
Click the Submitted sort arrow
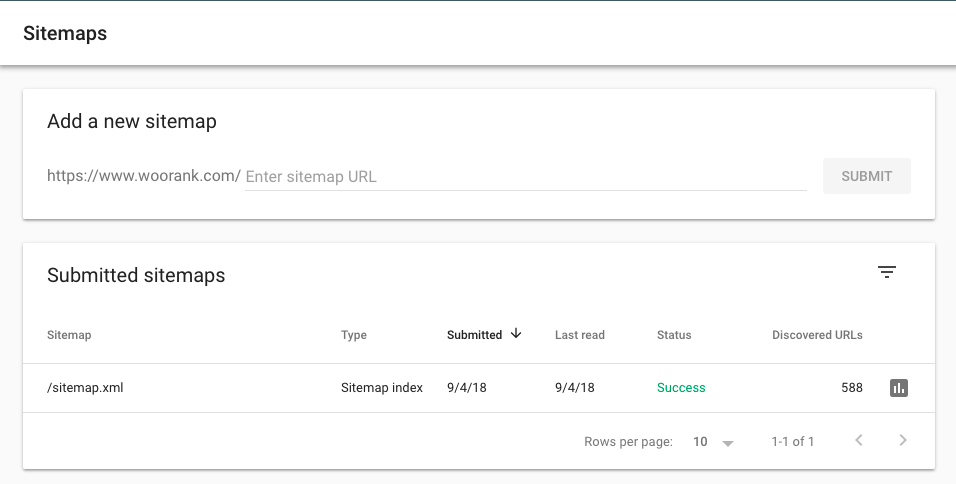coord(516,334)
